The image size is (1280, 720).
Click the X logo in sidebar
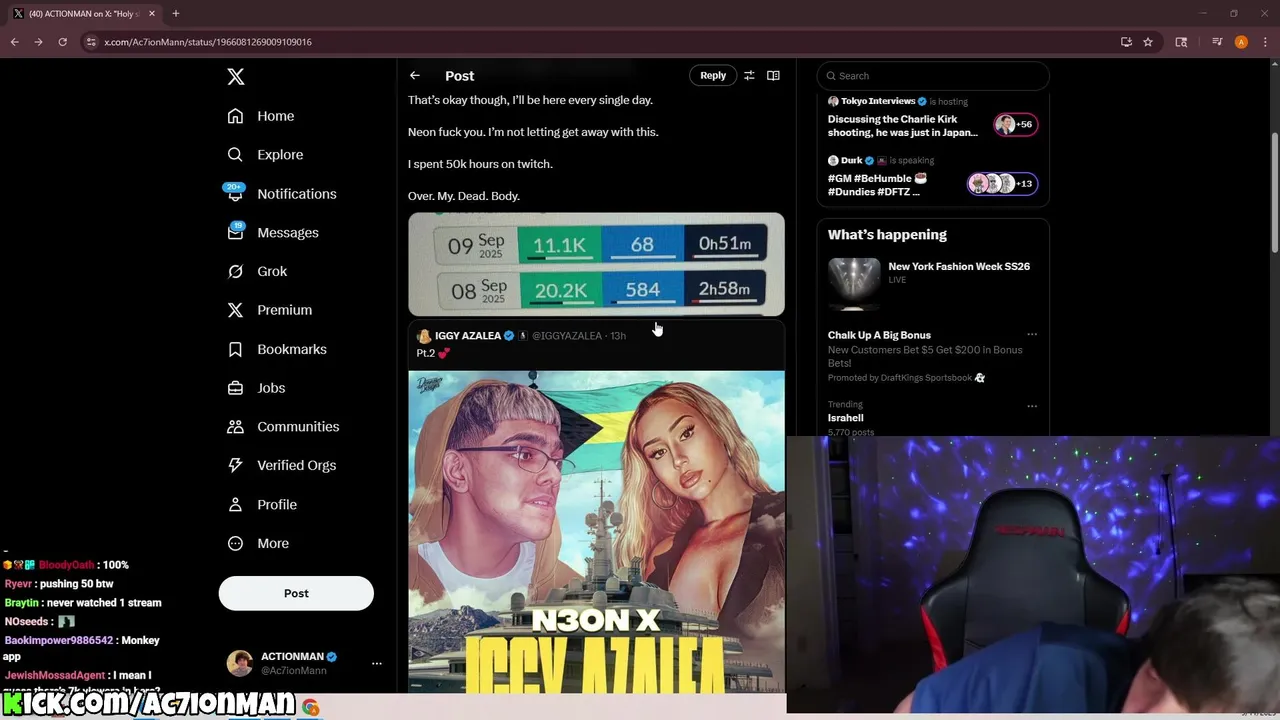point(235,77)
